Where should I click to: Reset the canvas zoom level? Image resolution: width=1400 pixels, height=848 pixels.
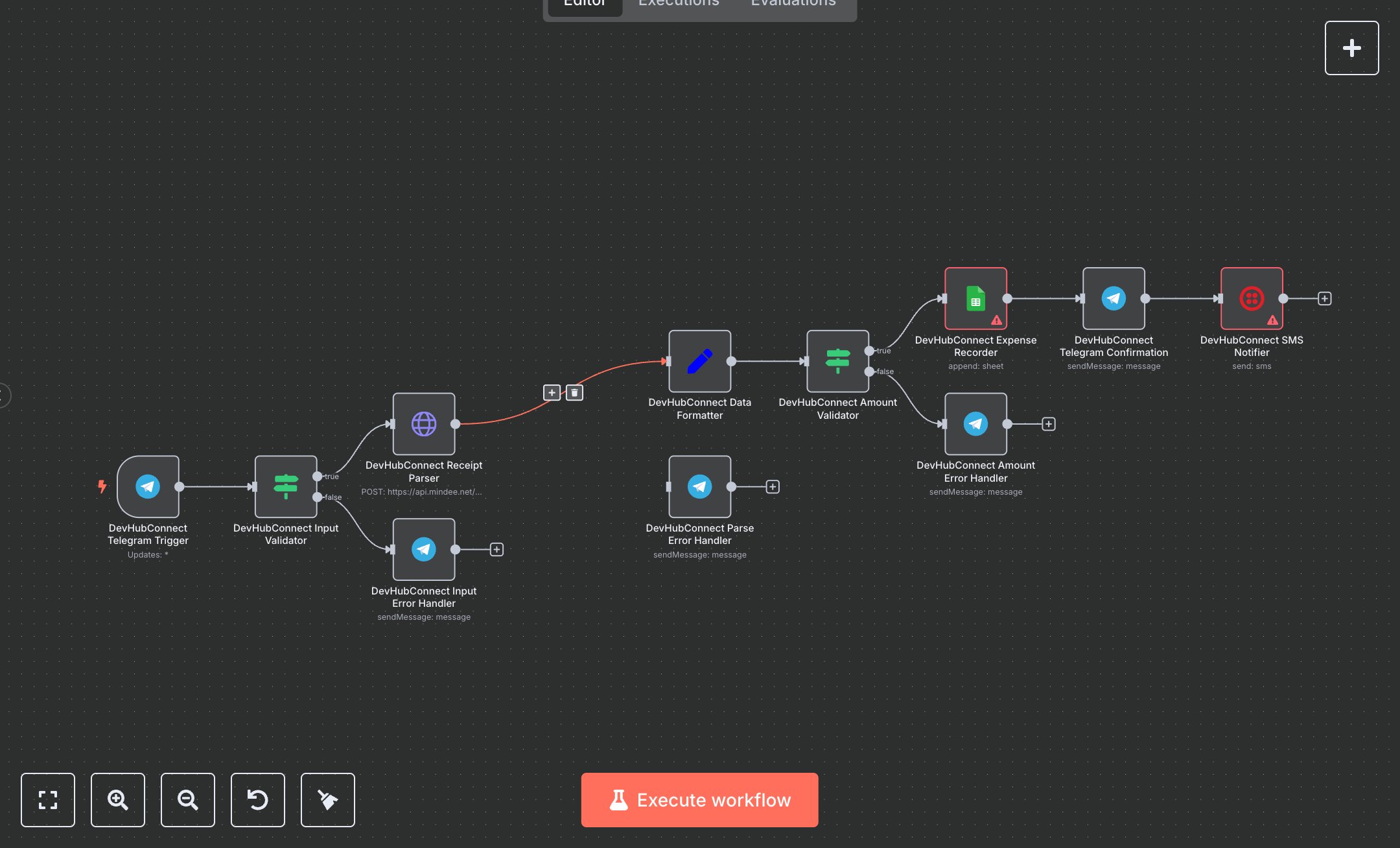point(258,799)
